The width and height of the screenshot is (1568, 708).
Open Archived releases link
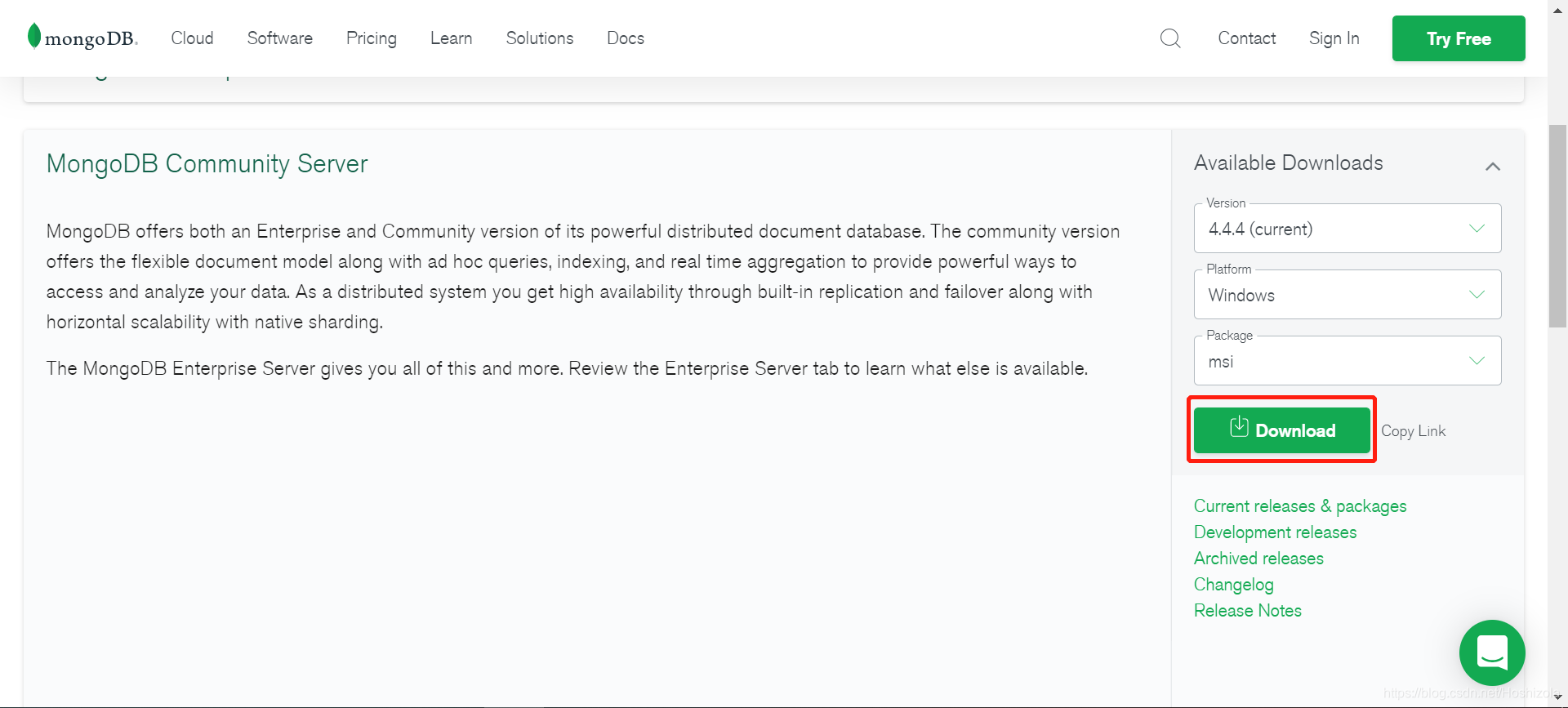1258,559
